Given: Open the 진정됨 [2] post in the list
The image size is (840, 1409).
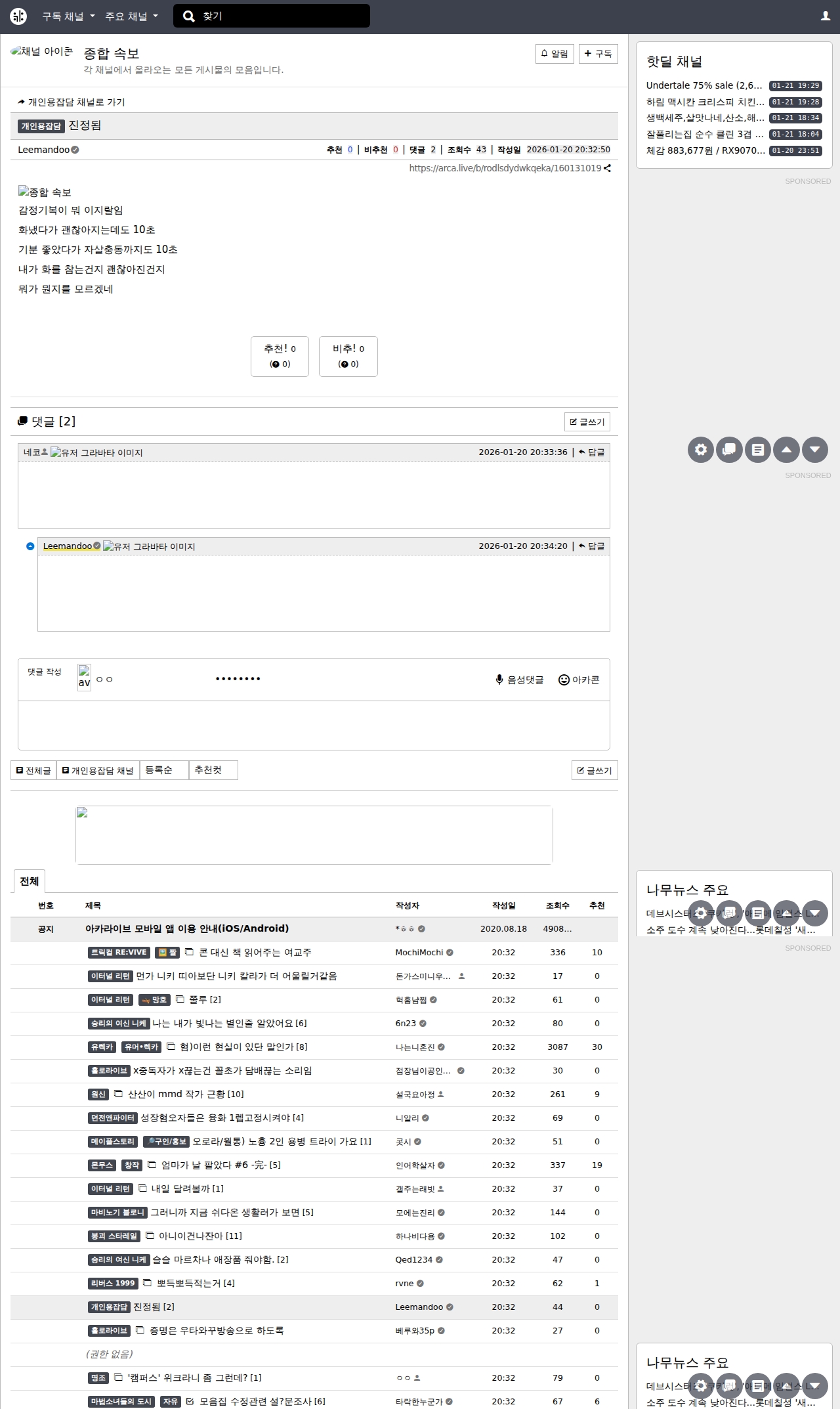Looking at the screenshot, I should point(154,1307).
